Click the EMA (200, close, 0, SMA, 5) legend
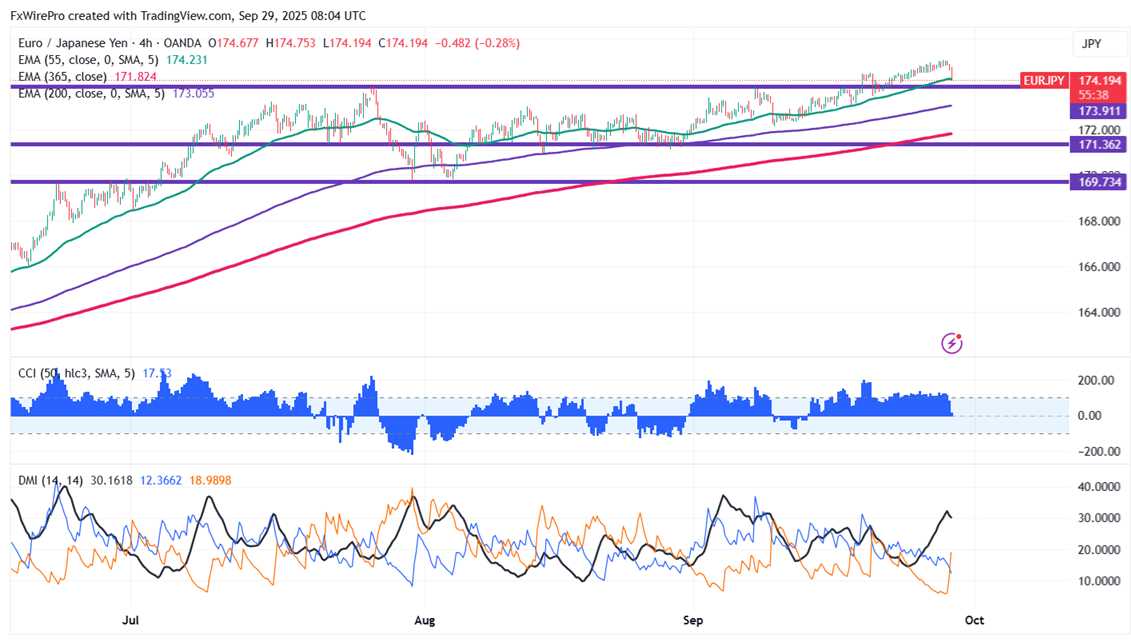1131x640 pixels. (x=92, y=93)
